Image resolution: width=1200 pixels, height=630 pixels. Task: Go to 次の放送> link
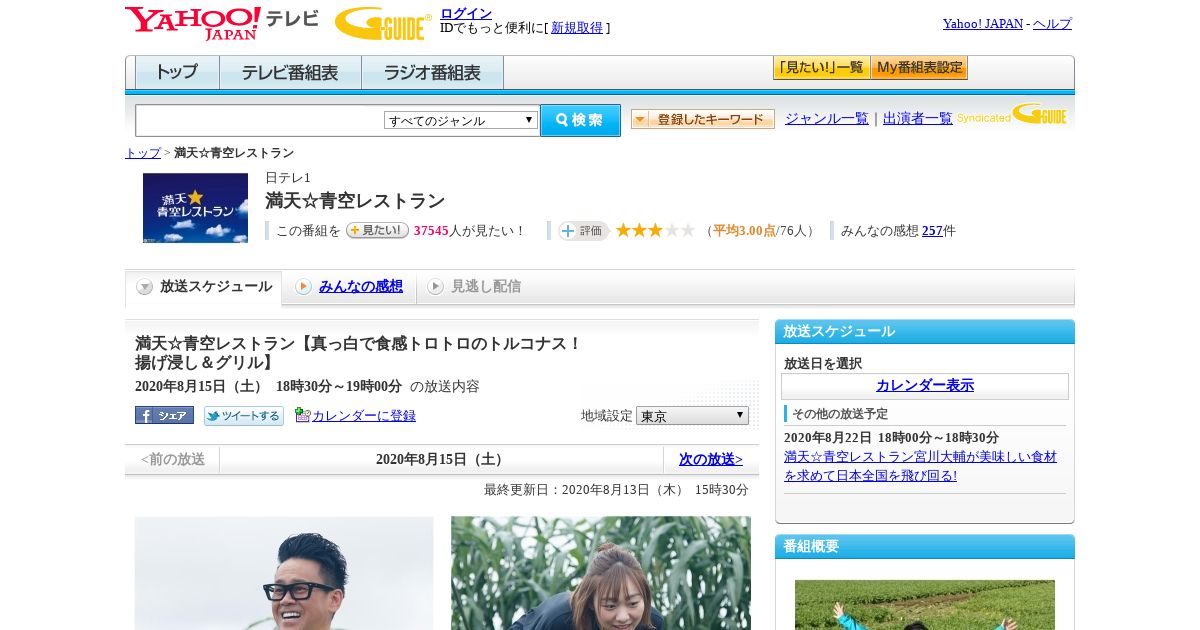(x=711, y=460)
